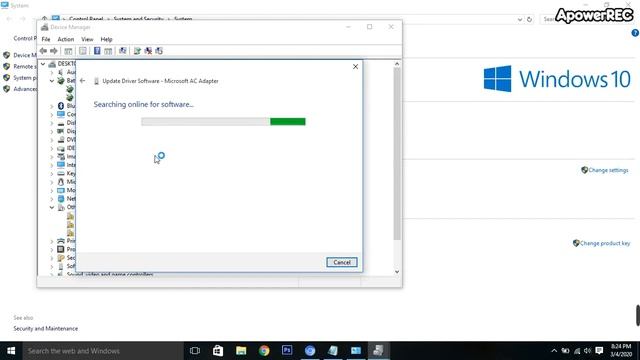The image size is (640, 360).
Task: Collapse the Other devices category
Action: click(x=52, y=207)
